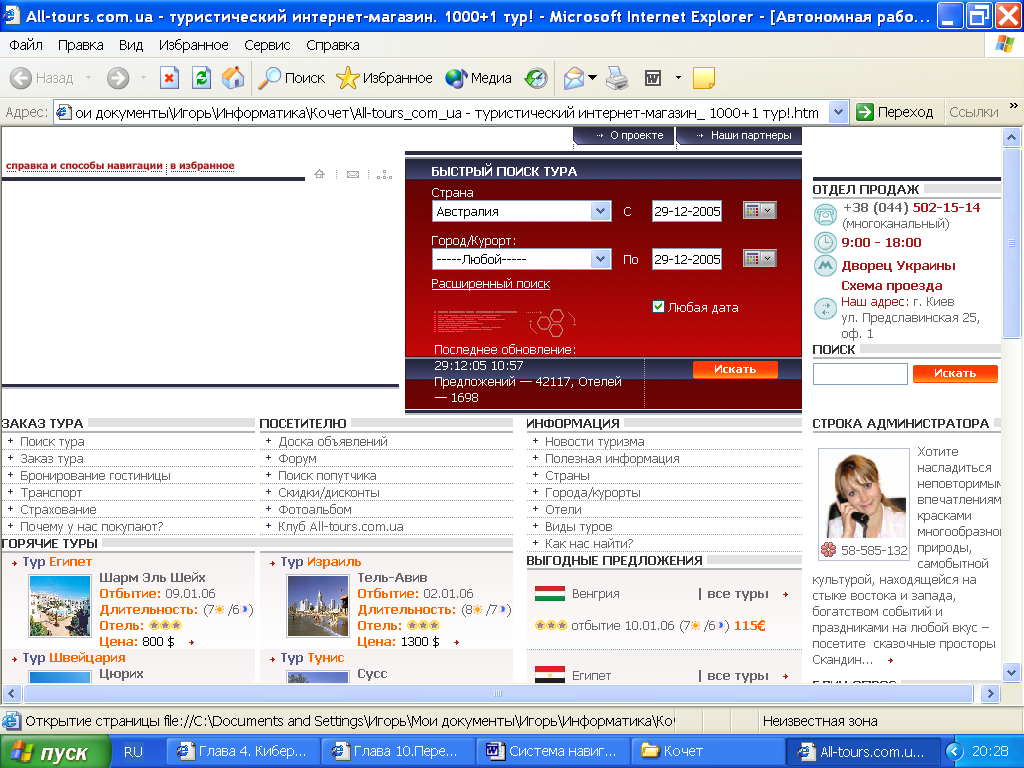
Task: Open the Правка menu
Action: (80, 45)
